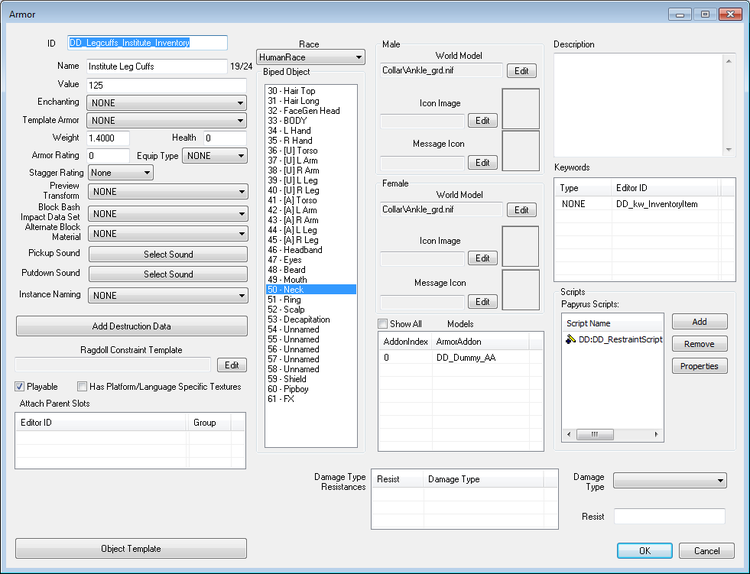Viewport: 750px width, 574px height.
Task: Click Select Sound for Pickup Sound
Action: coord(168,254)
